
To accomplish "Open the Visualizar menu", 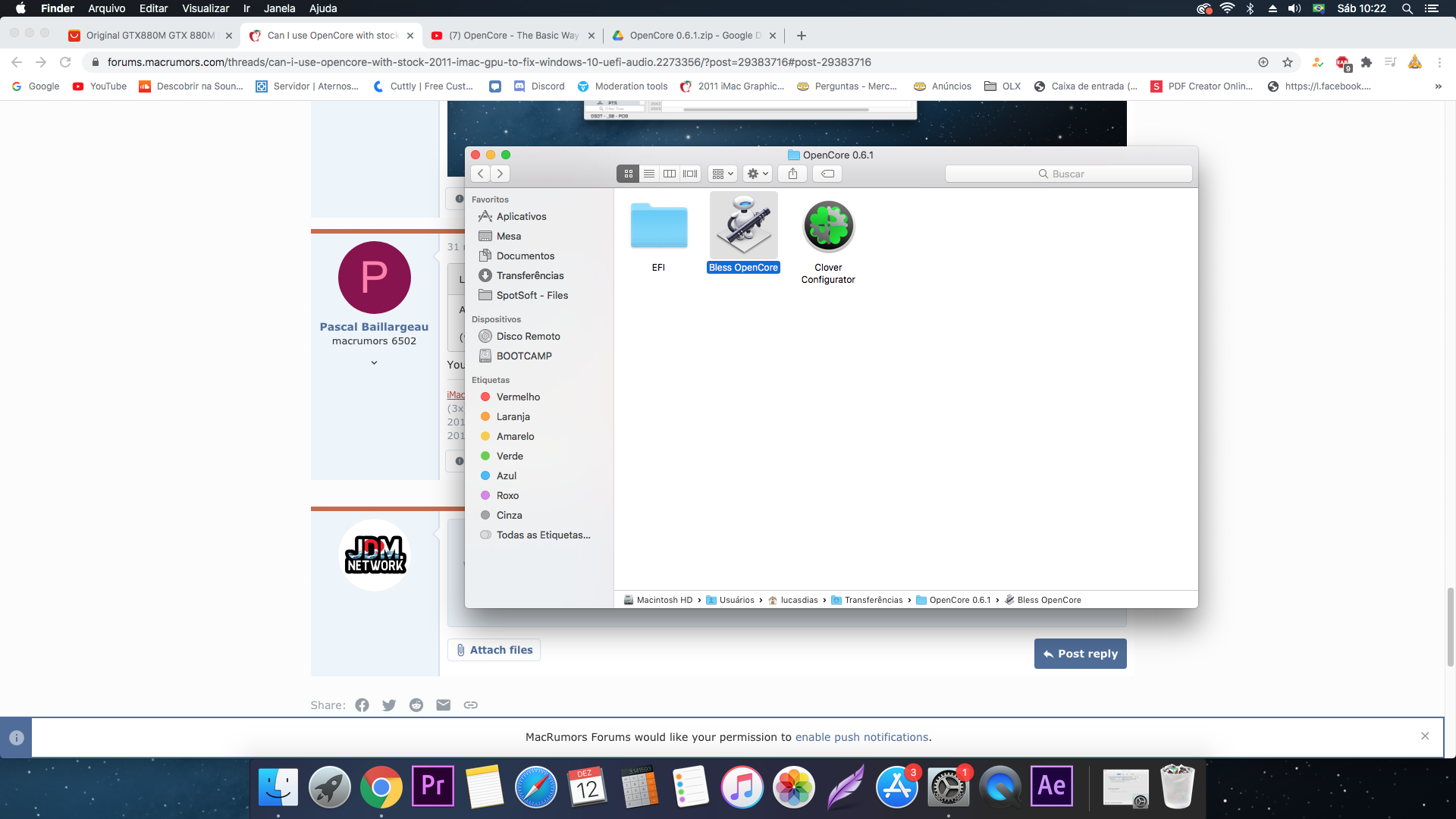I will [205, 8].
